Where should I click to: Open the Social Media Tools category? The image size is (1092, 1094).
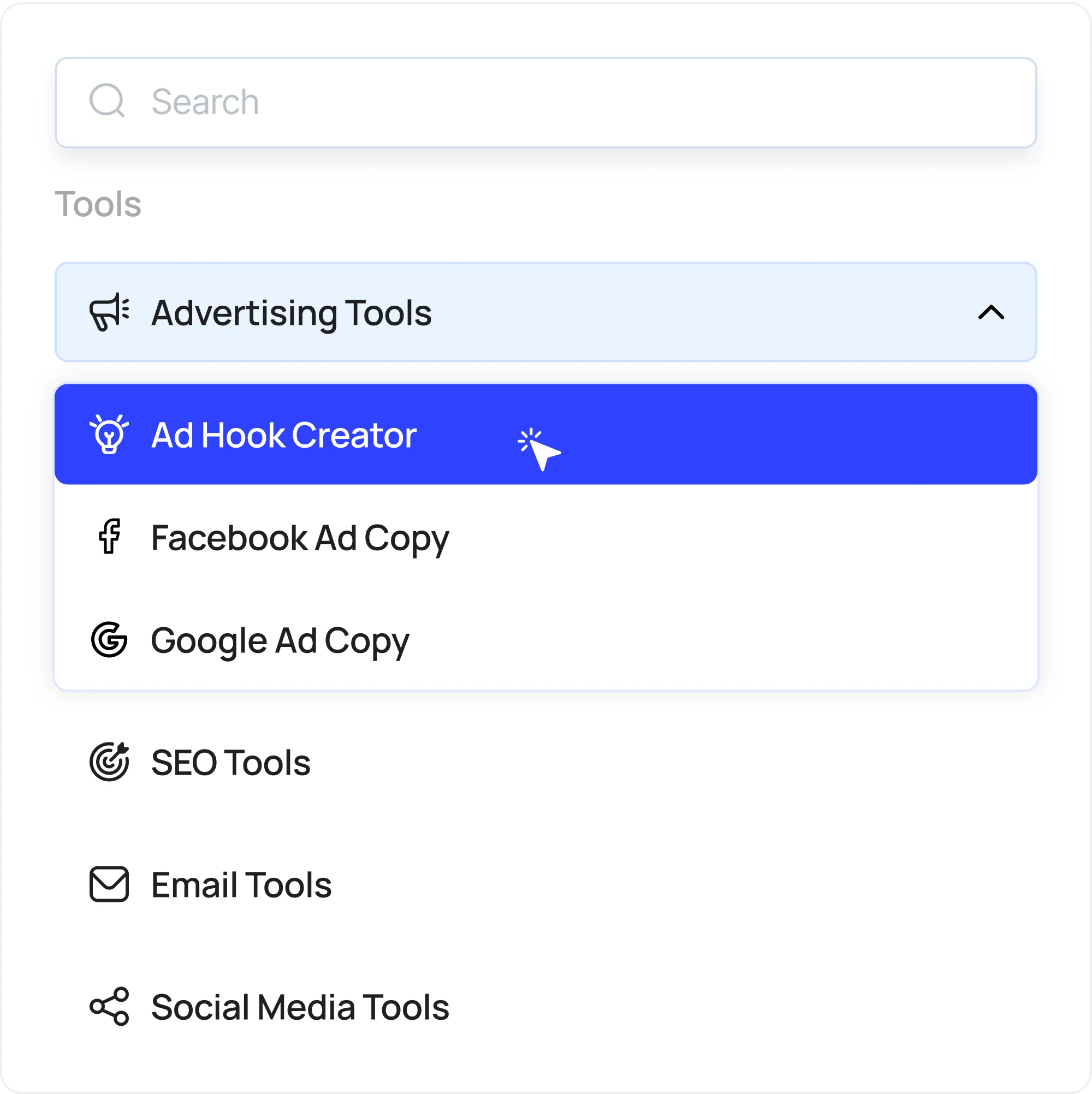(300, 1007)
